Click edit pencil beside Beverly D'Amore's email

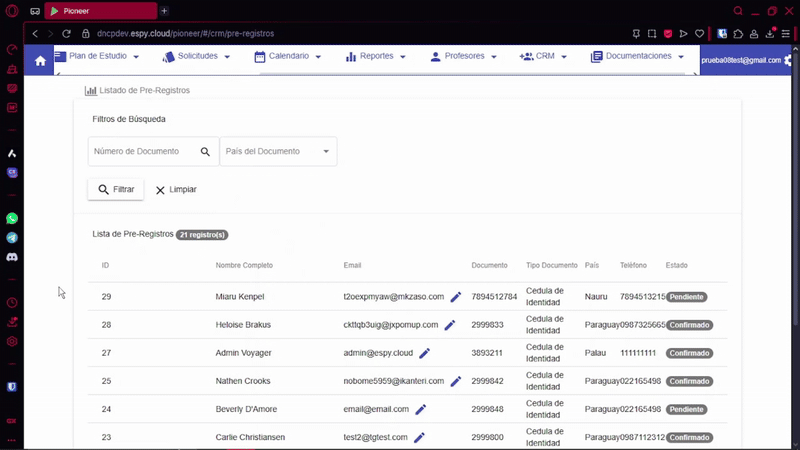tap(421, 409)
